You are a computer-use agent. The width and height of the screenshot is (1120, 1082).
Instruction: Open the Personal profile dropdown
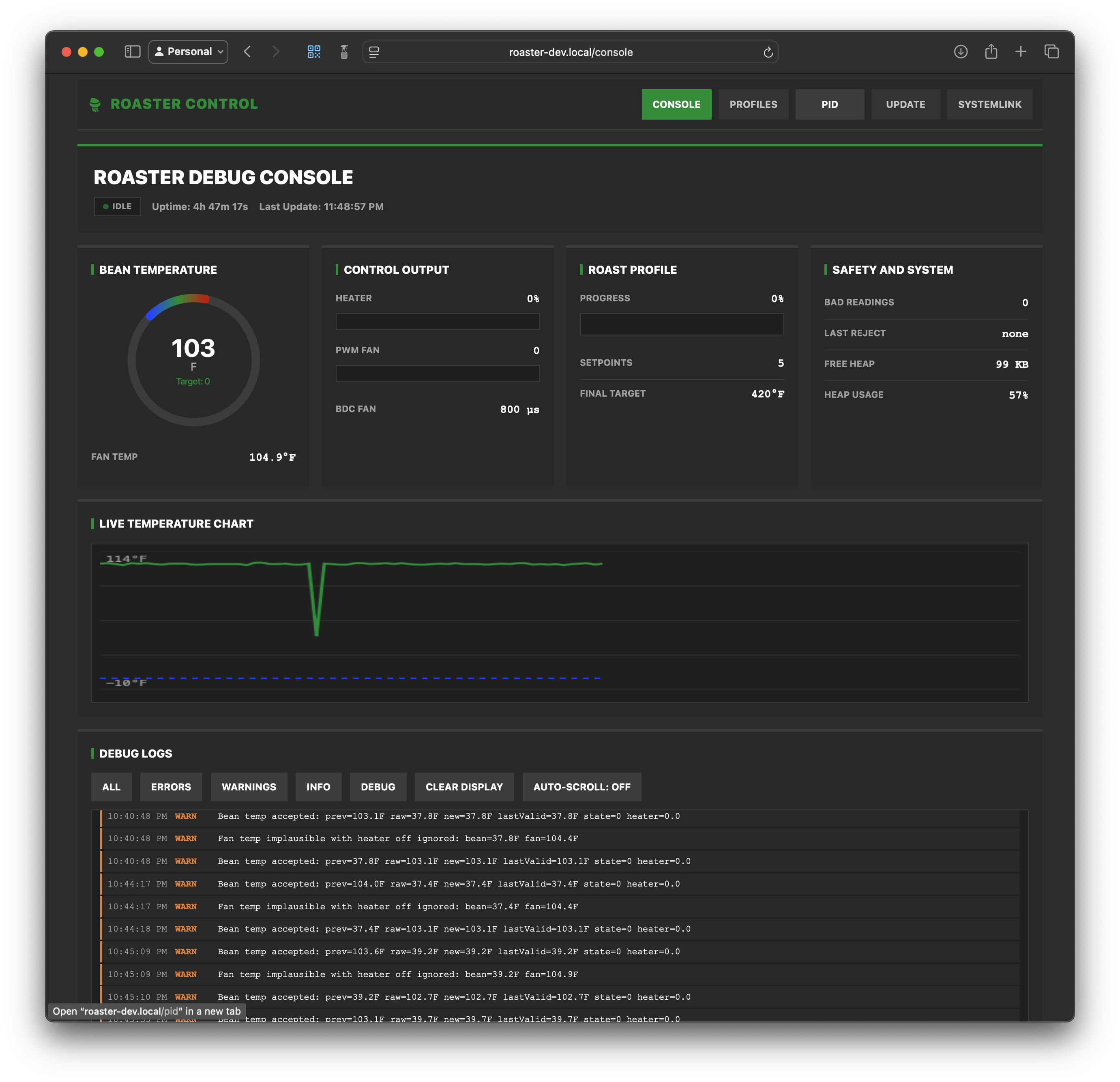189,52
